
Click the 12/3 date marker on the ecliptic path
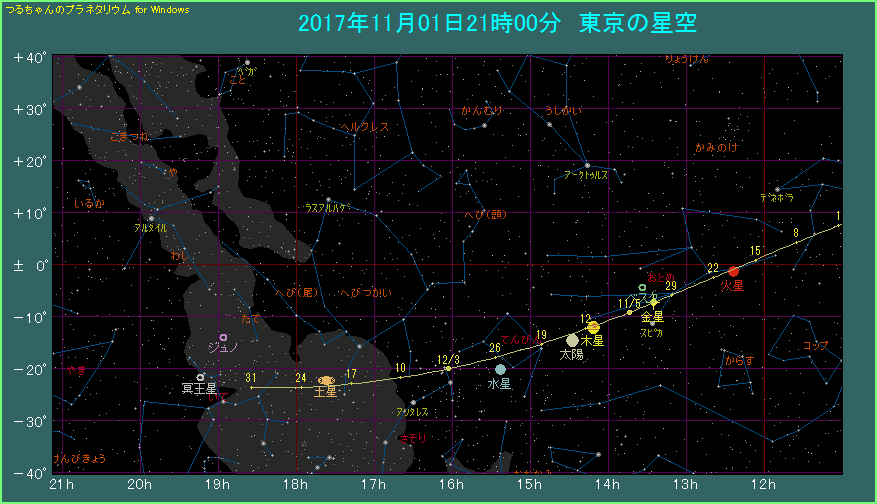click(x=448, y=360)
